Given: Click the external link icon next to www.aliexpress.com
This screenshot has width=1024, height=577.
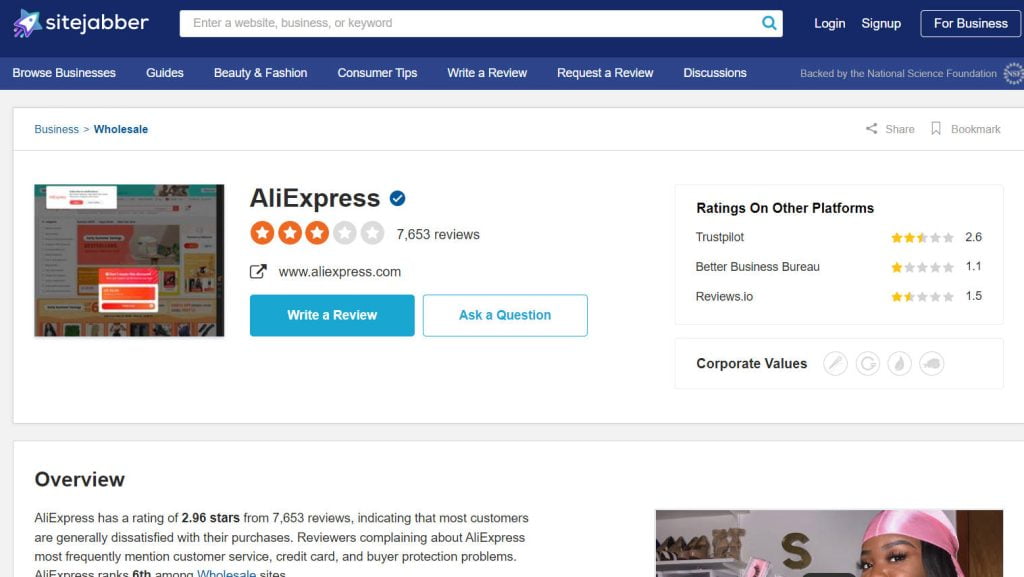Looking at the screenshot, I should pos(258,271).
